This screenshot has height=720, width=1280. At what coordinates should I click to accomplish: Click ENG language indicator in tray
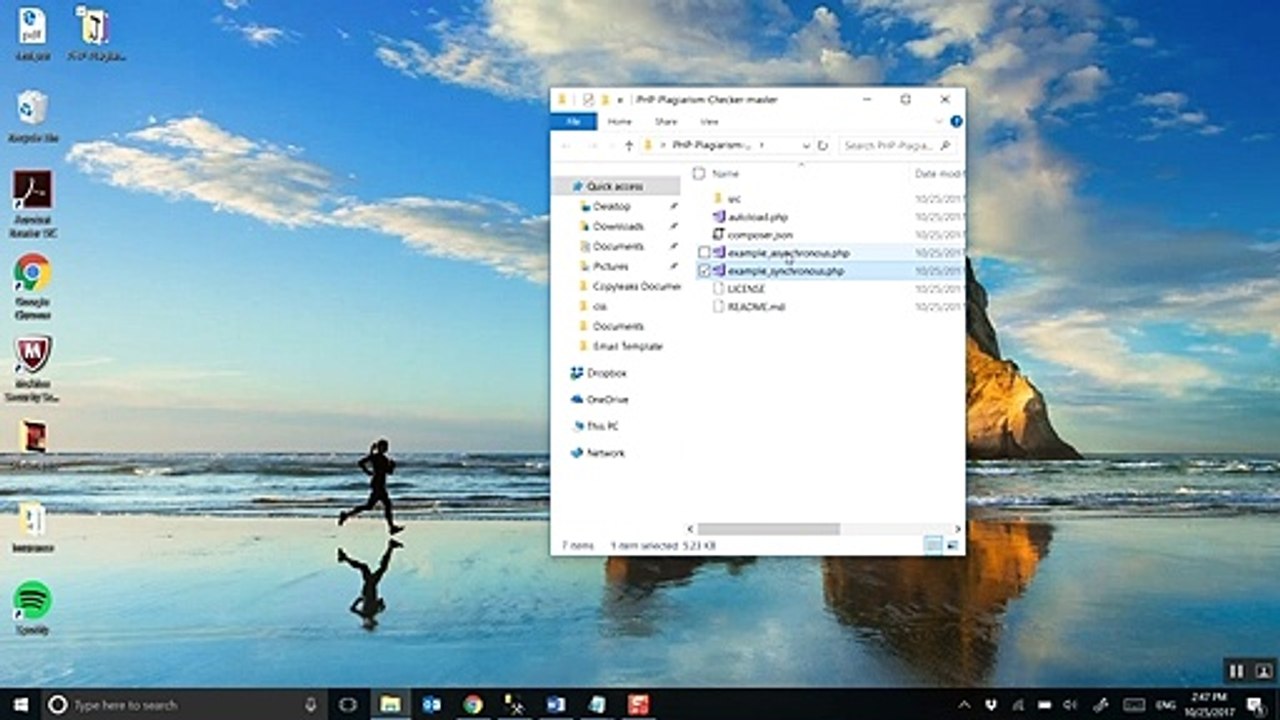1166,705
